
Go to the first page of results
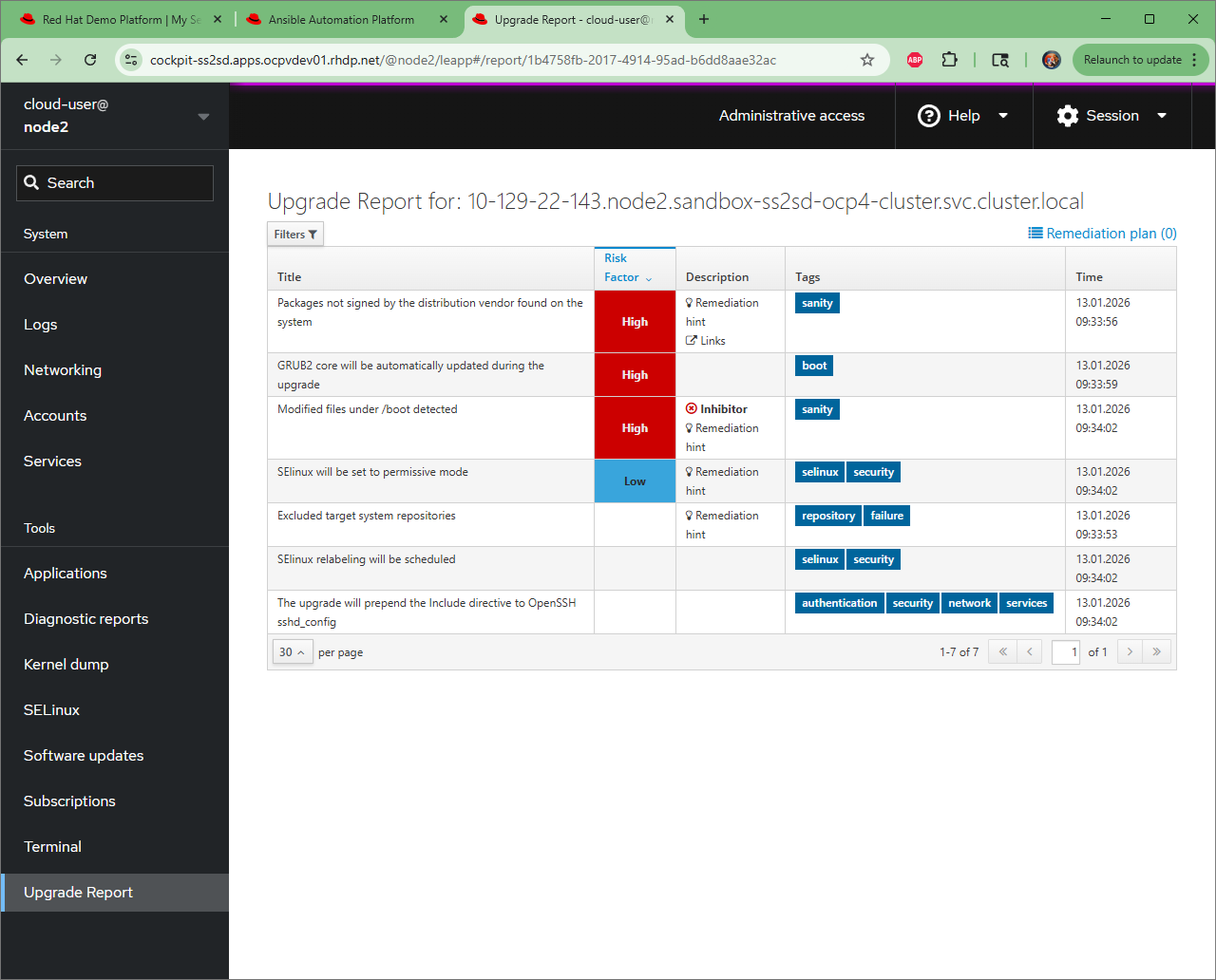pos(1002,651)
